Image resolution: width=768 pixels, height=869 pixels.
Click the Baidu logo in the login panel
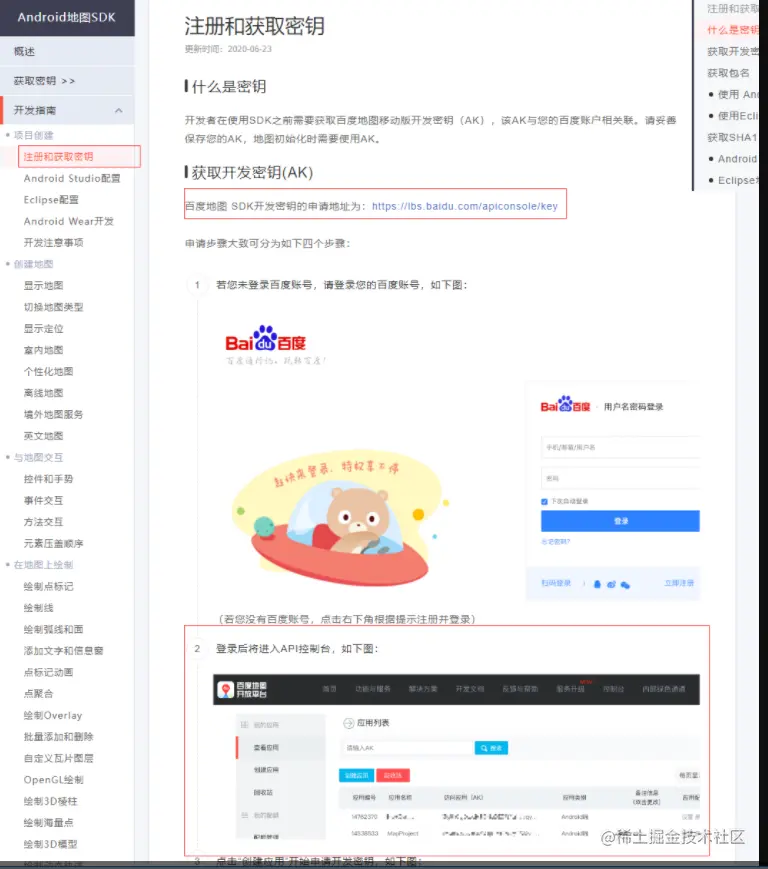[565, 405]
